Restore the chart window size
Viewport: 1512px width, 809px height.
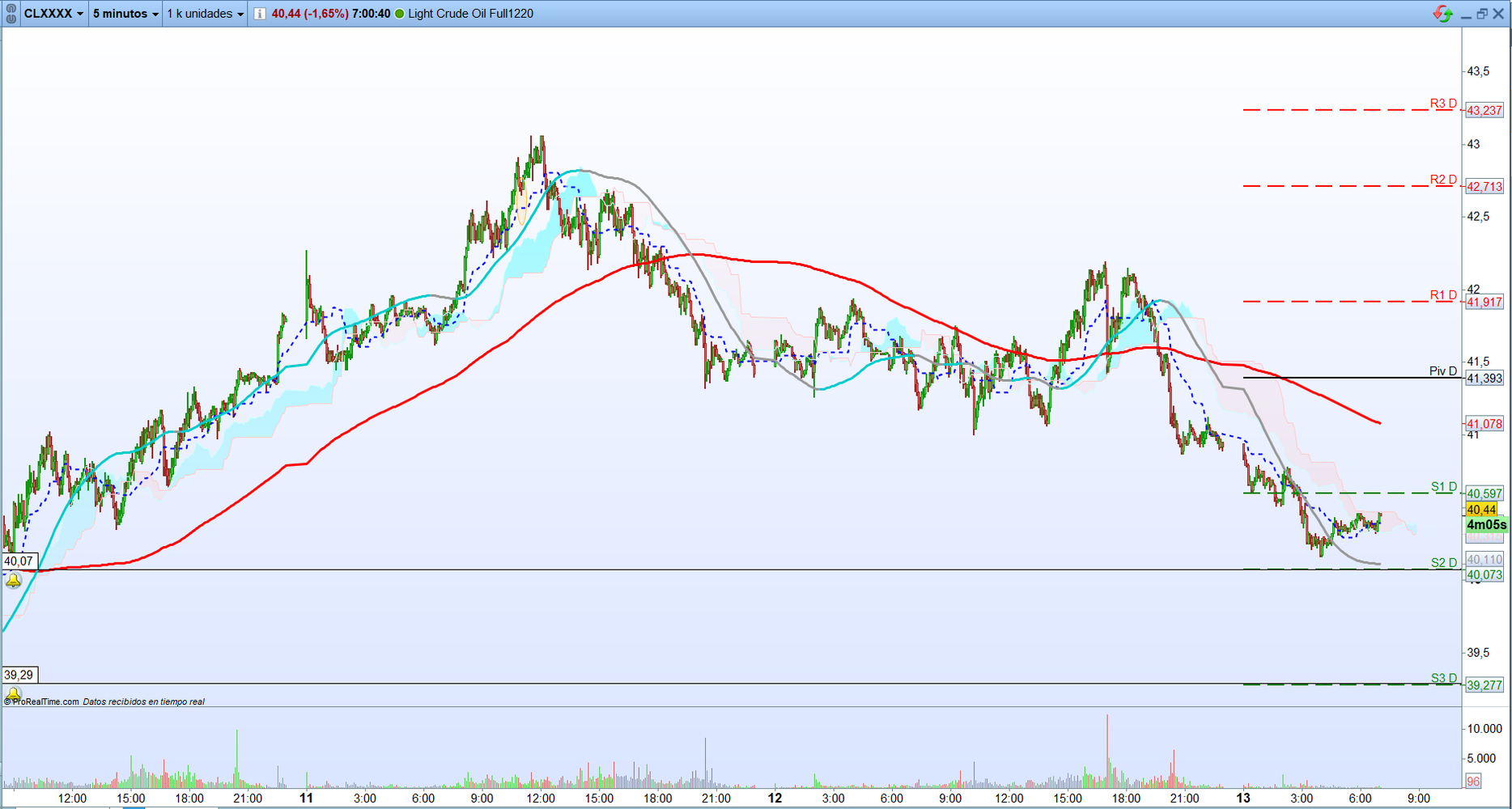pos(1482,14)
